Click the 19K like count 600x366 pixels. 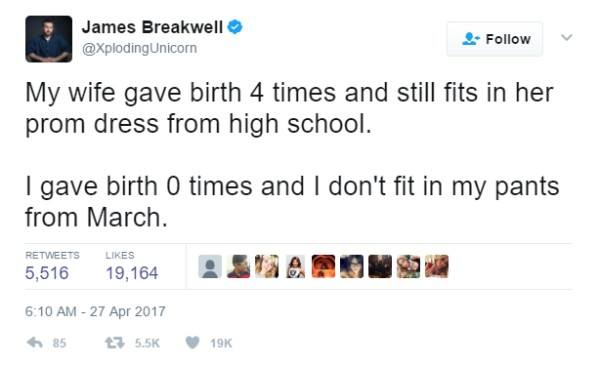pos(221,343)
